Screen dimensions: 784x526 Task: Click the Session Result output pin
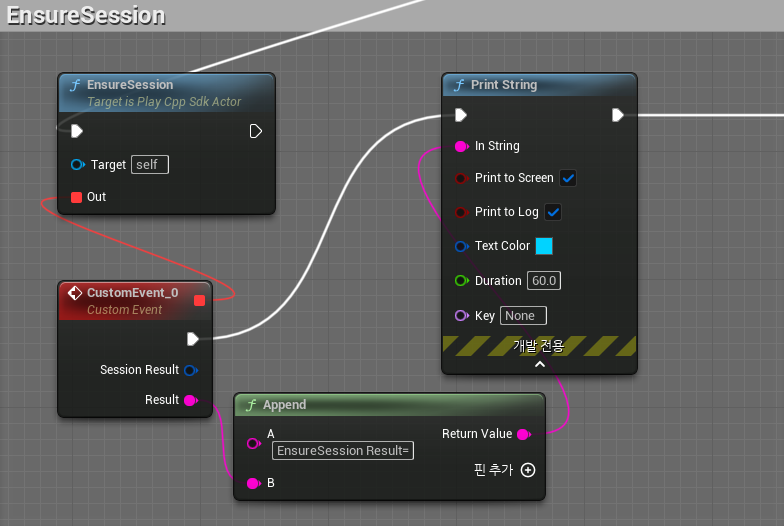(190, 370)
